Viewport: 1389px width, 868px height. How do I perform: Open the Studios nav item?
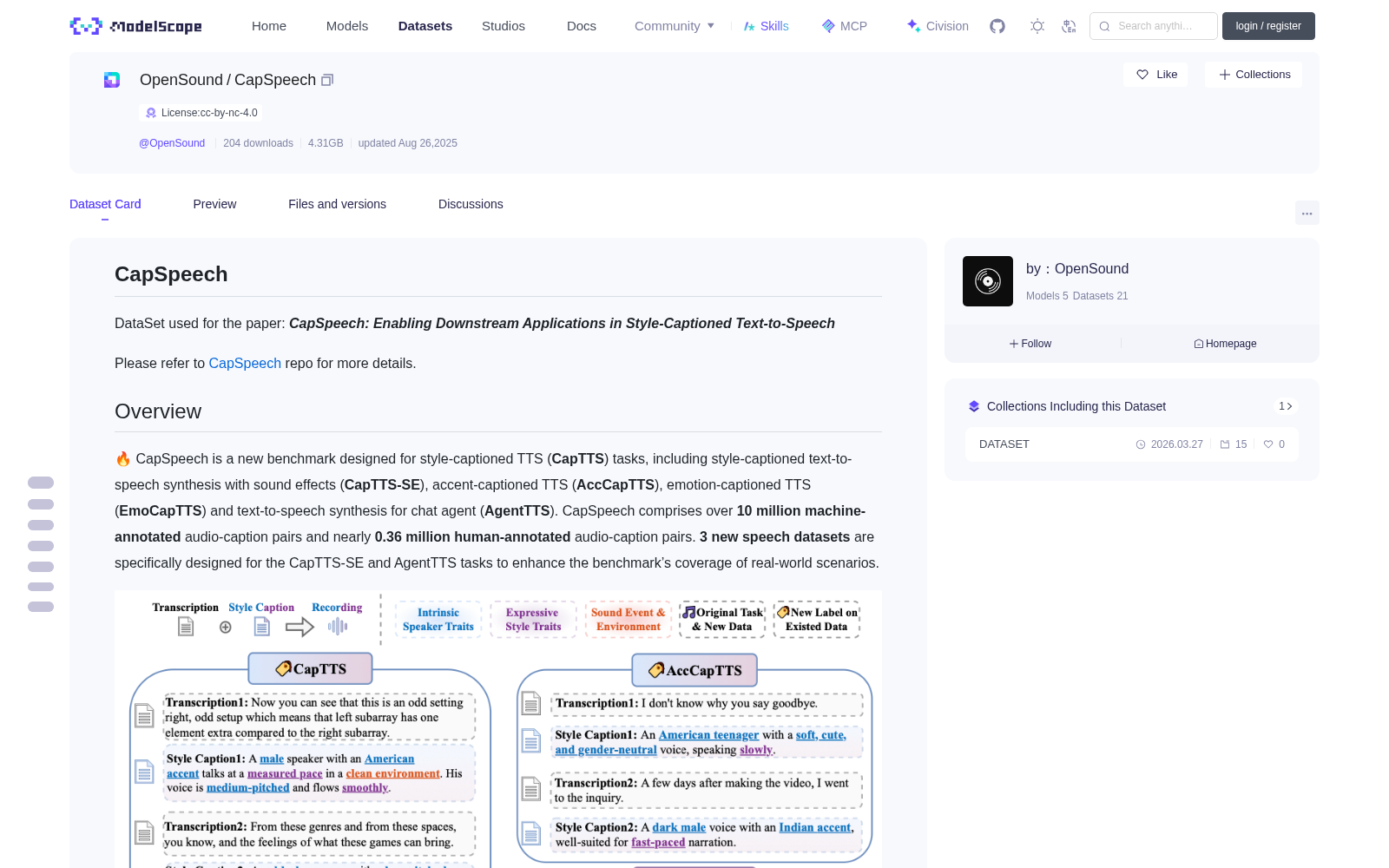(x=504, y=26)
